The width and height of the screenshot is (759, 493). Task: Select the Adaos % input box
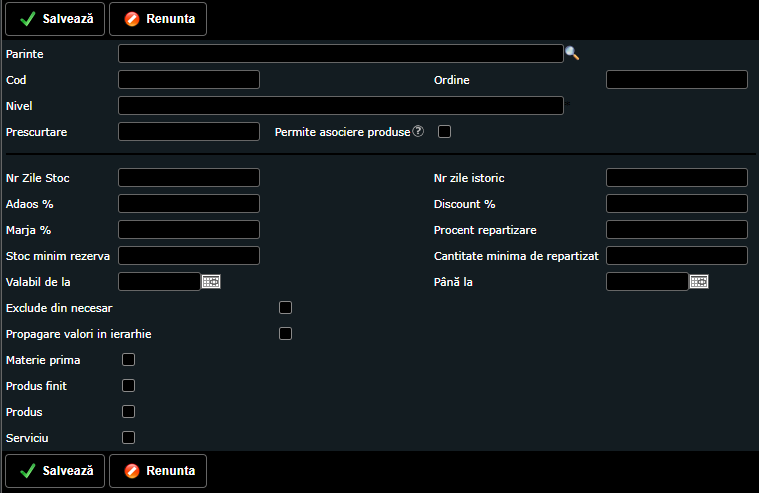189,204
